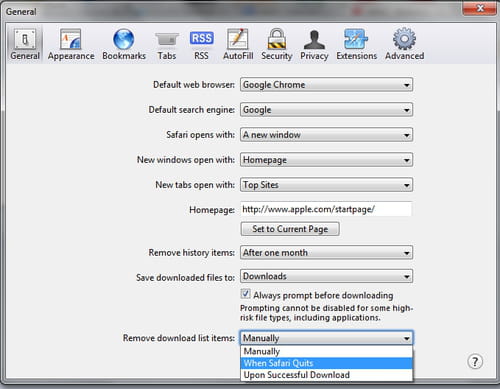The width and height of the screenshot is (500, 389).
Task: Toggle Always prompt before downloading checkbox
Action: click(245, 294)
